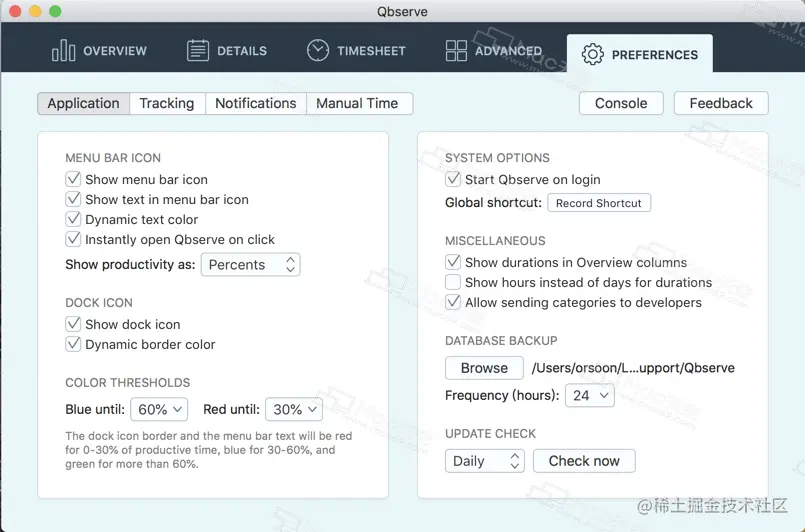Click the MISCELLANEOUS heading
This screenshot has width=805, height=532.
click(x=495, y=241)
